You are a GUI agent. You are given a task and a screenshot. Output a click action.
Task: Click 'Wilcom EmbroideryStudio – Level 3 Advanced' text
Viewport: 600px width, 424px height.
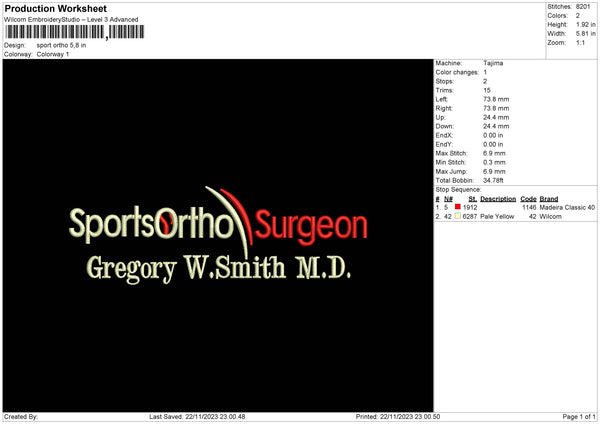tap(71, 20)
